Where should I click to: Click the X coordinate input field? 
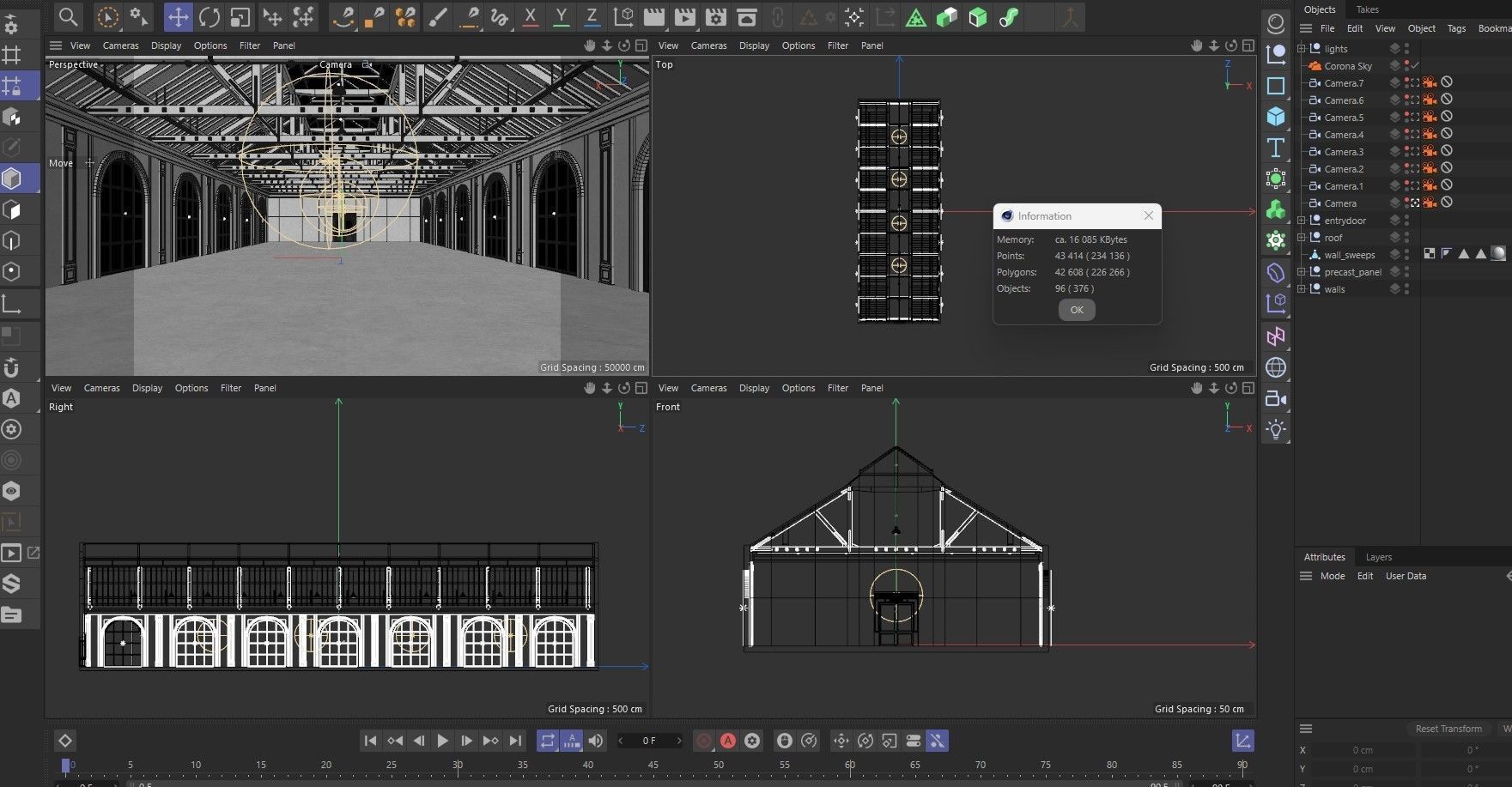coord(1363,750)
